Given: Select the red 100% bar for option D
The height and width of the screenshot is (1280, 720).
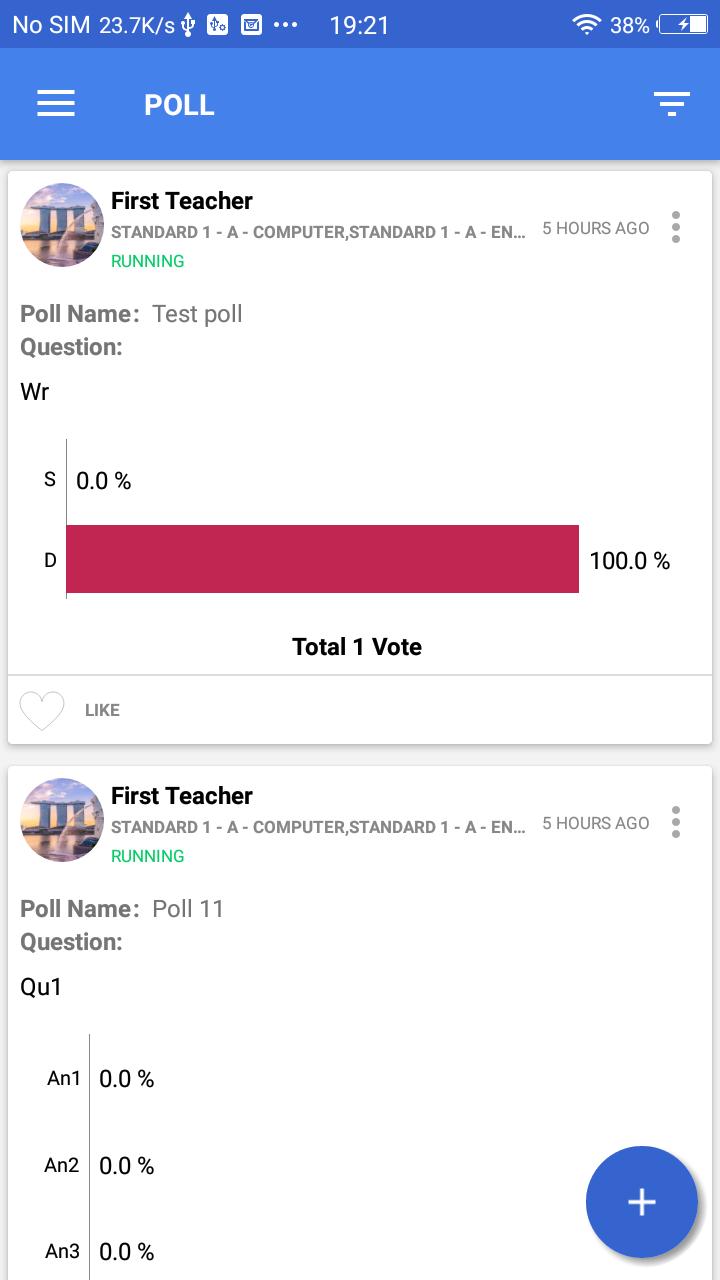Looking at the screenshot, I should tap(322, 559).
